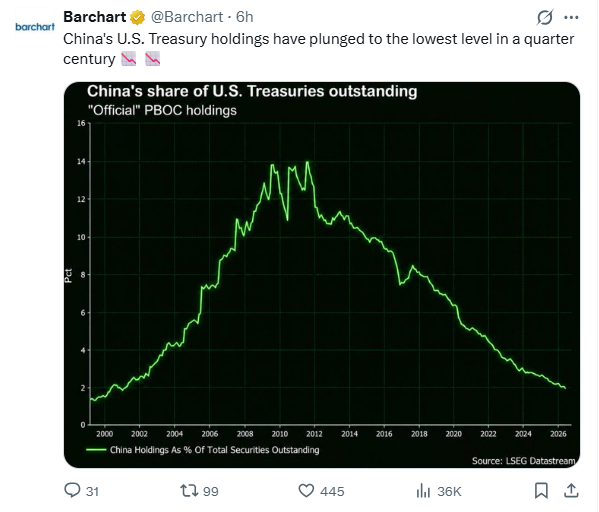
Task: Open the Barchart display name link
Action: (x=94, y=17)
